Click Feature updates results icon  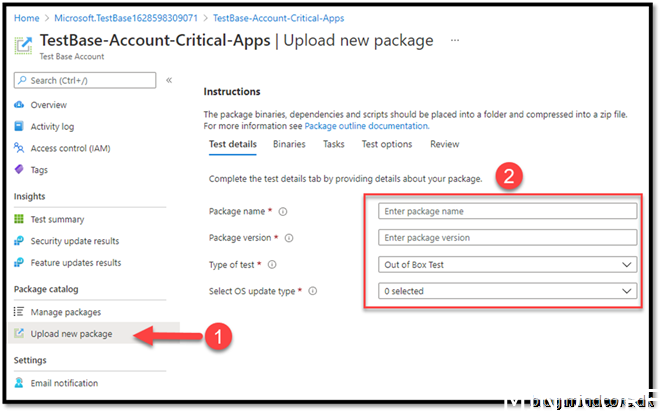(20, 263)
